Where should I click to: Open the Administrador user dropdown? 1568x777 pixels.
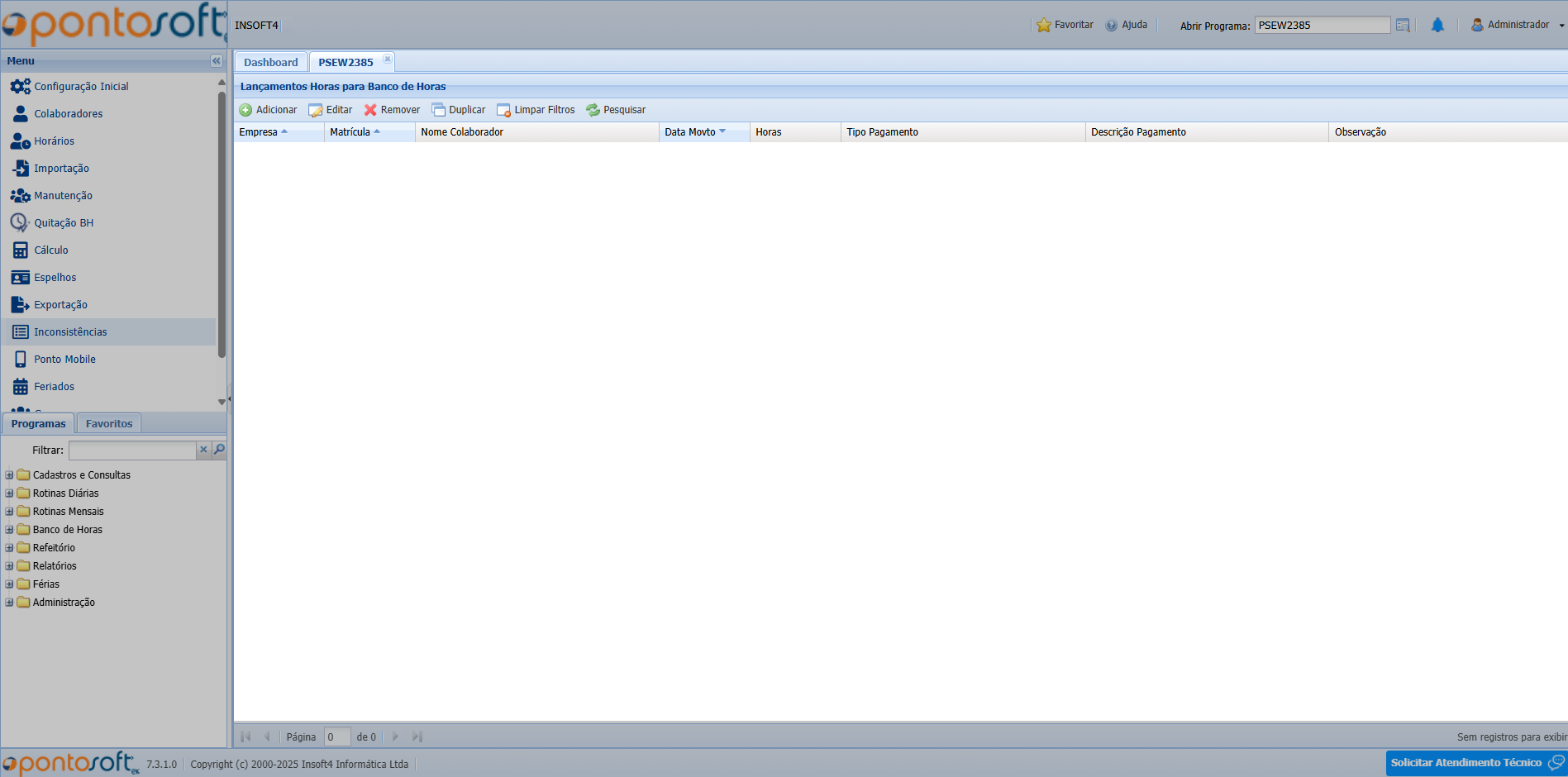1518,26
